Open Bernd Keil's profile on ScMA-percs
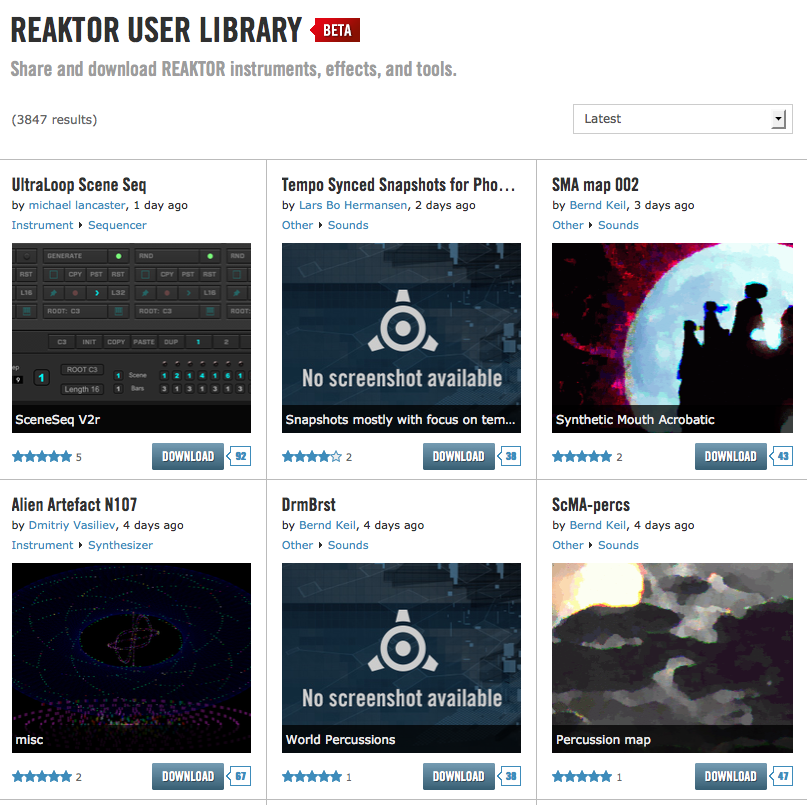Screen dimensions: 807x805 [x=598, y=525]
